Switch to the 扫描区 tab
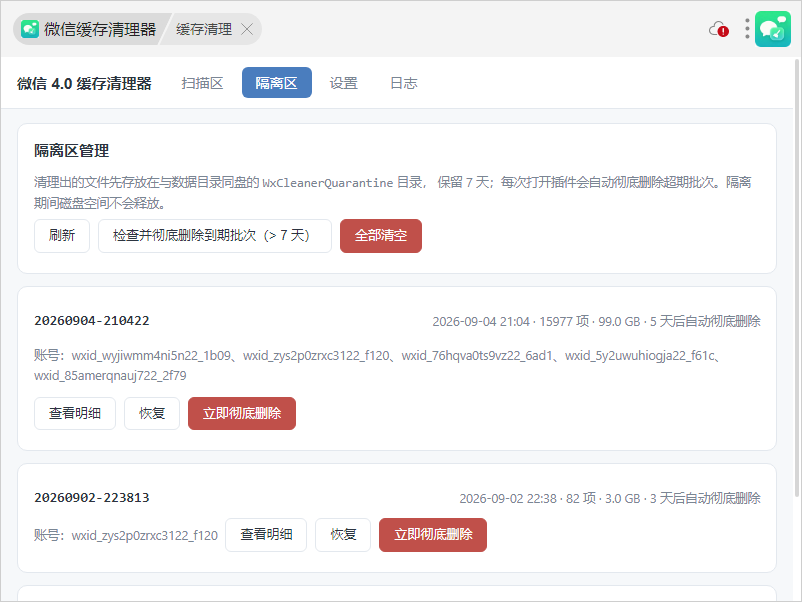The height and width of the screenshot is (602, 802). click(x=202, y=83)
